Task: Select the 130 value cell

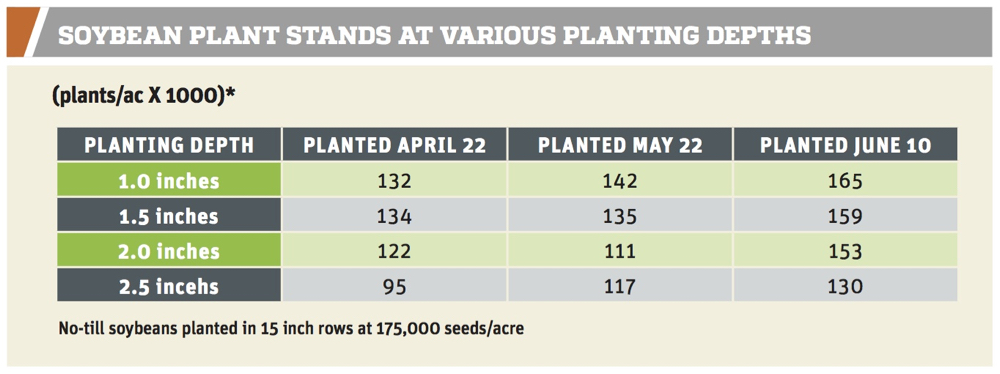Action: [x=846, y=285]
